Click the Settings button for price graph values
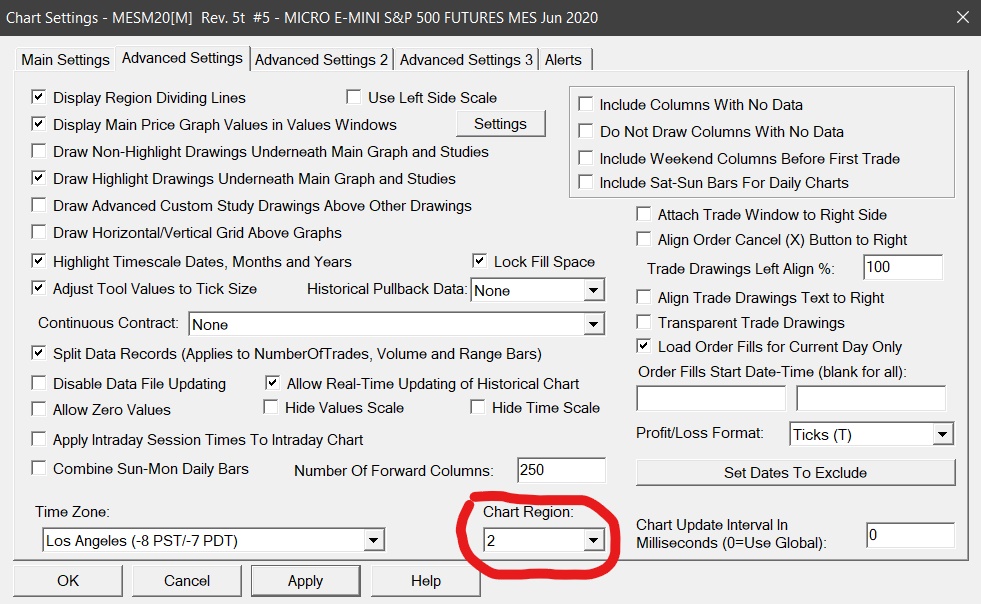 pyautogui.click(x=501, y=123)
